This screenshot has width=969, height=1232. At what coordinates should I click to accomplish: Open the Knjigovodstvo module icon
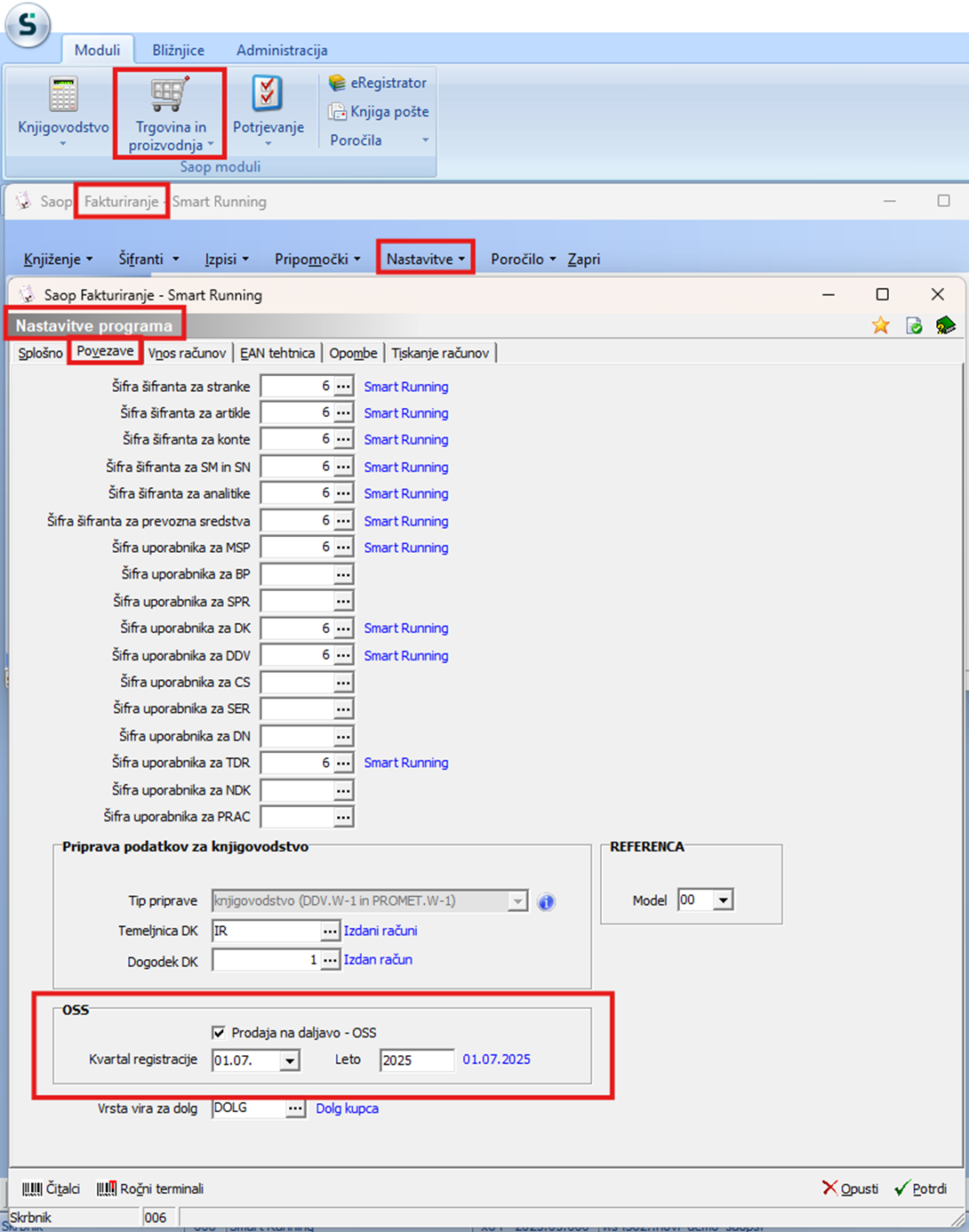pos(63,111)
